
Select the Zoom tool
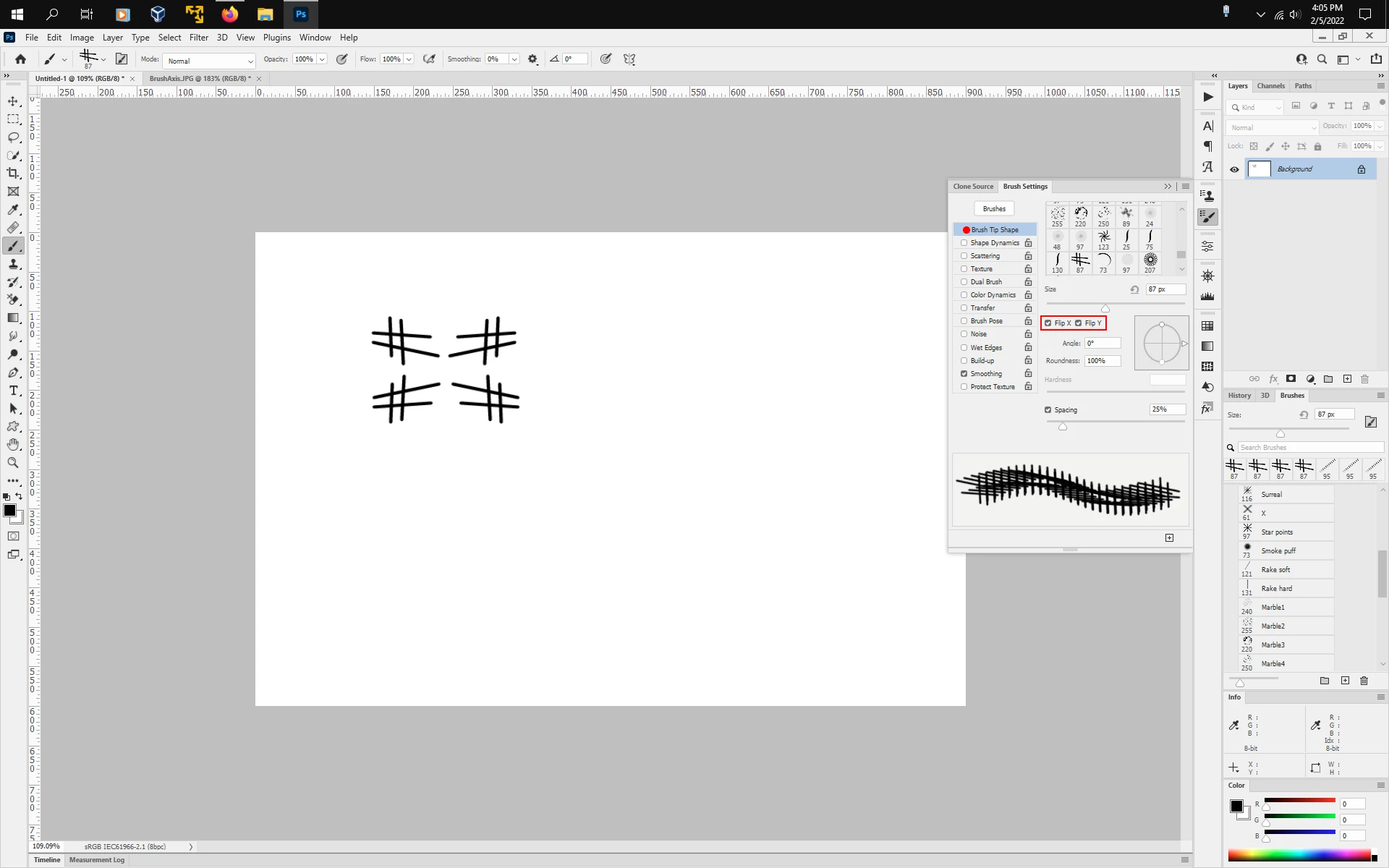pyautogui.click(x=13, y=463)
